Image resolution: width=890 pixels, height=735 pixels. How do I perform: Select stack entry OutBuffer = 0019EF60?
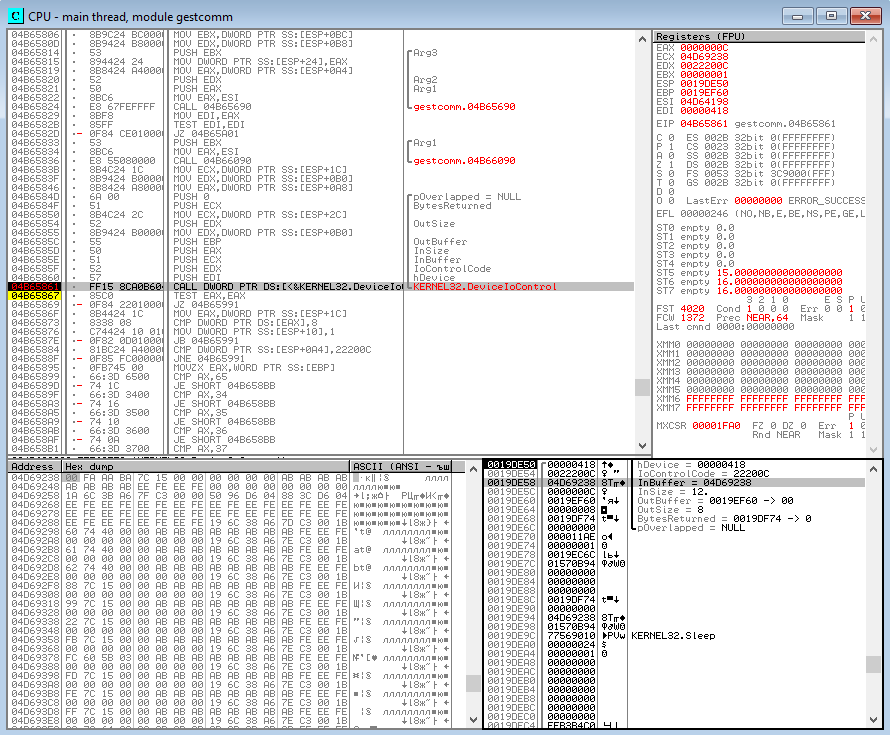[715, 501]
